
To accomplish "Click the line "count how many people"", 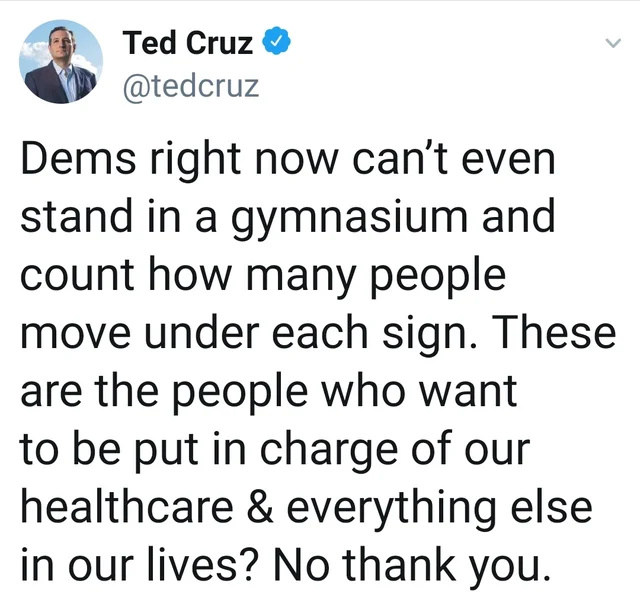I will (x=263, y=277).
